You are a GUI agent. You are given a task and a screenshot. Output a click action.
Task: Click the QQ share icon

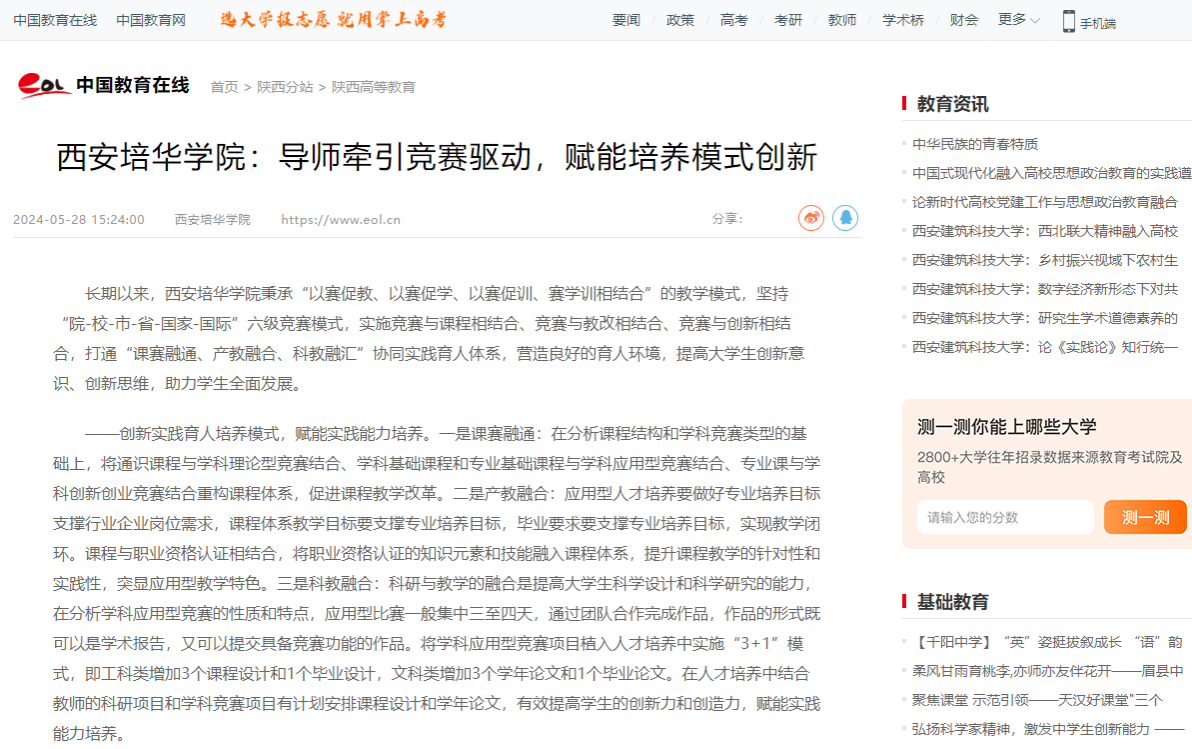[x=845, y=218]
